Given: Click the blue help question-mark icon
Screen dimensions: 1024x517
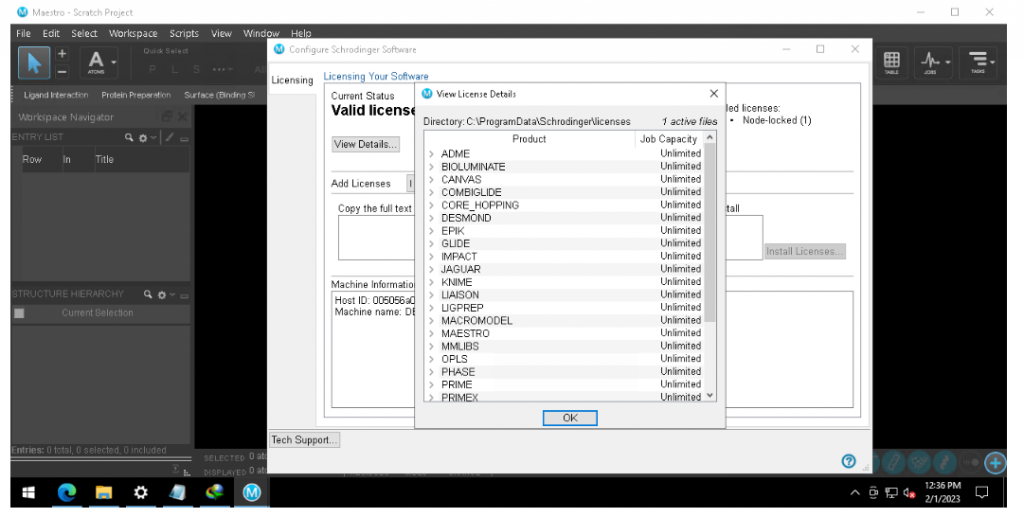Looking at the screenshot, I should (x=848, y=461).
